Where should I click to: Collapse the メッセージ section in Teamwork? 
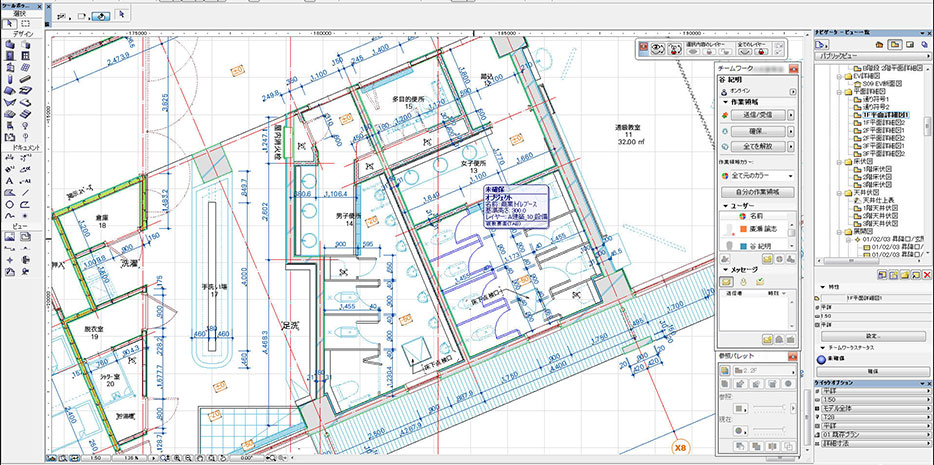pyautogui.click(x=726, y=270)
